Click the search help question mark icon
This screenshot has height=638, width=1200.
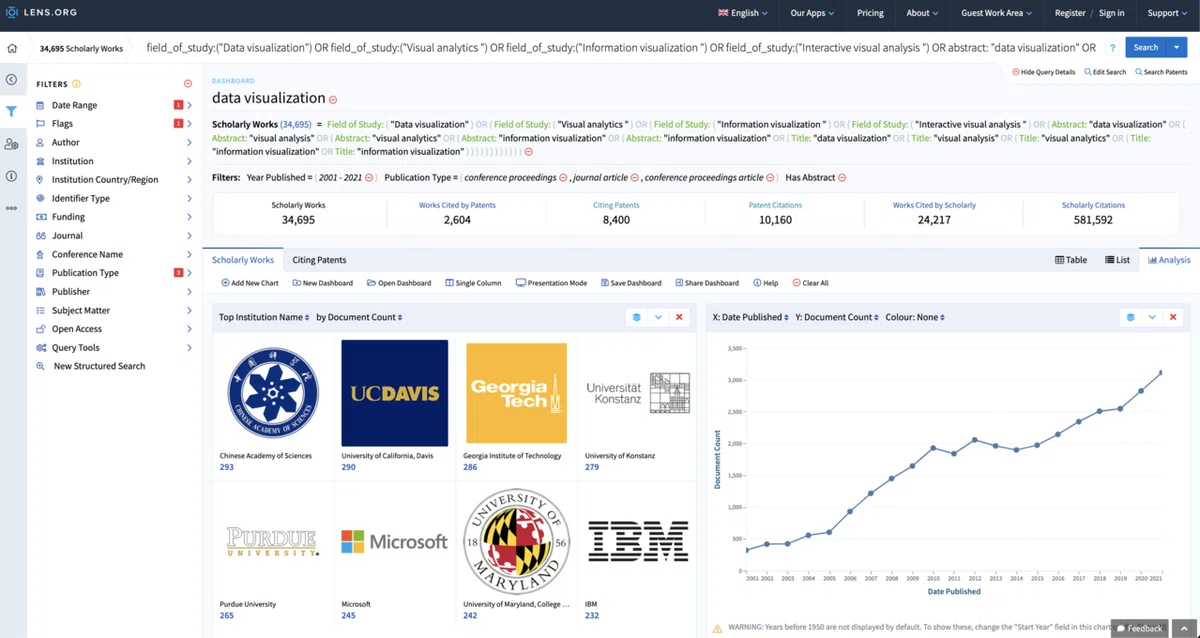[1112, 48]
